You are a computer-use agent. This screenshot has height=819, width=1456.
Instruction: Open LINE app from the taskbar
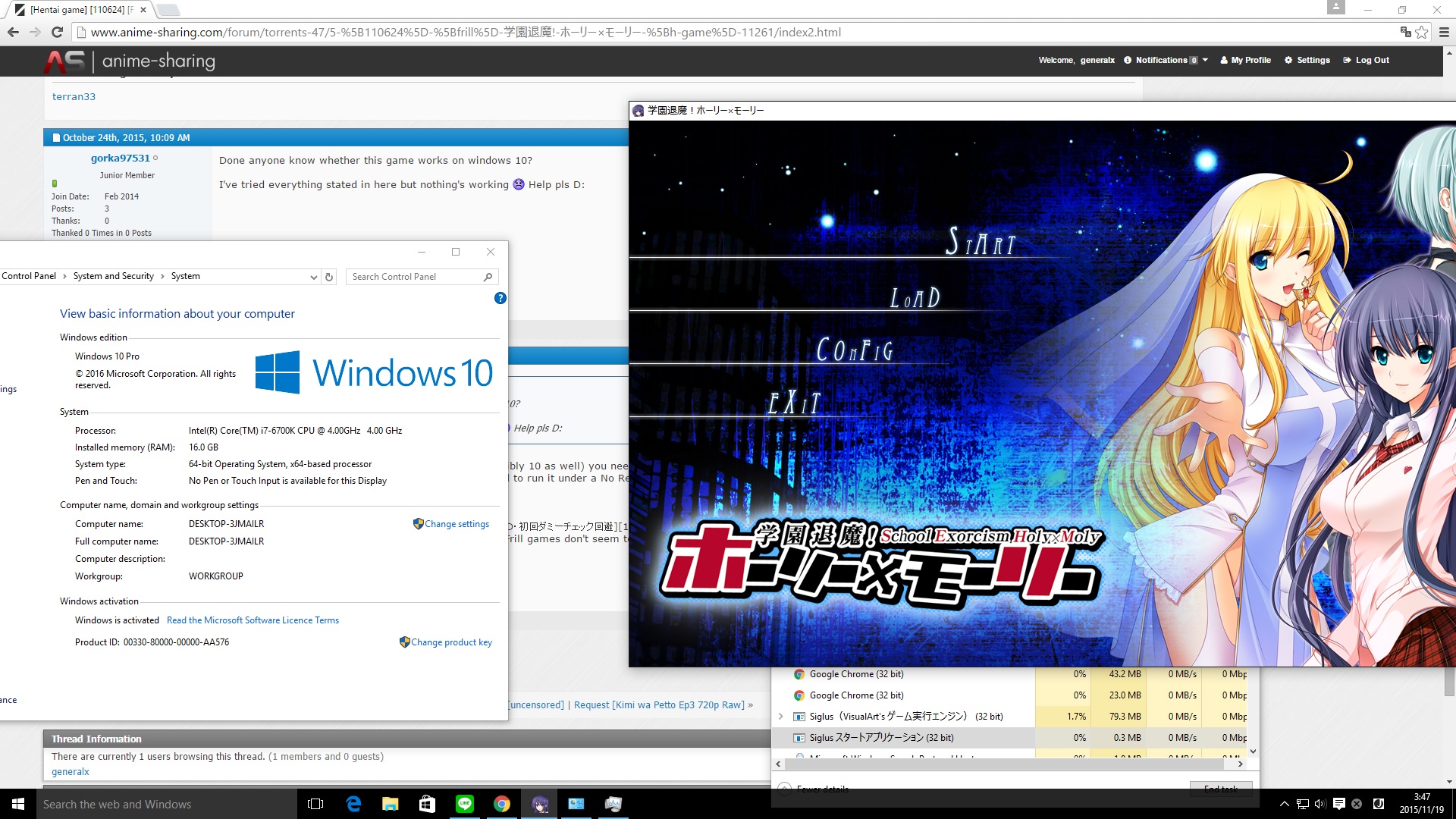464,804
